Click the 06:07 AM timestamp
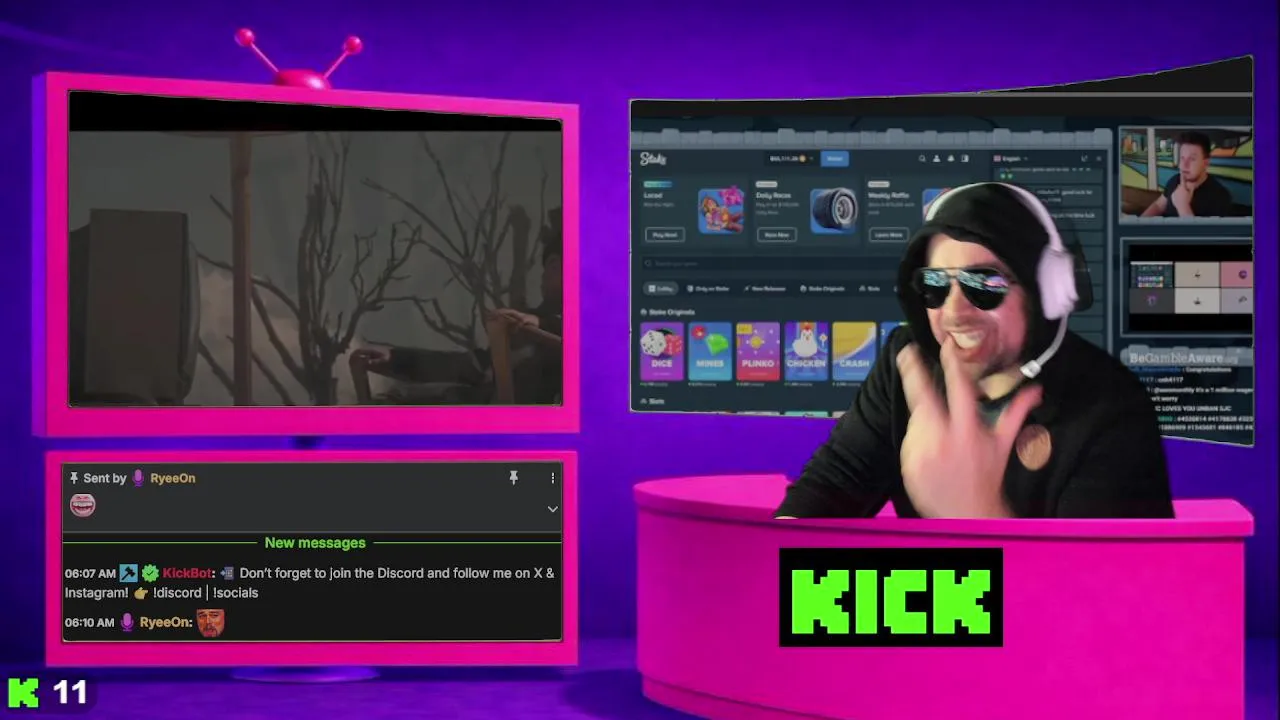The height and width of the screenshot is (720, 1280). click(90, 574)
